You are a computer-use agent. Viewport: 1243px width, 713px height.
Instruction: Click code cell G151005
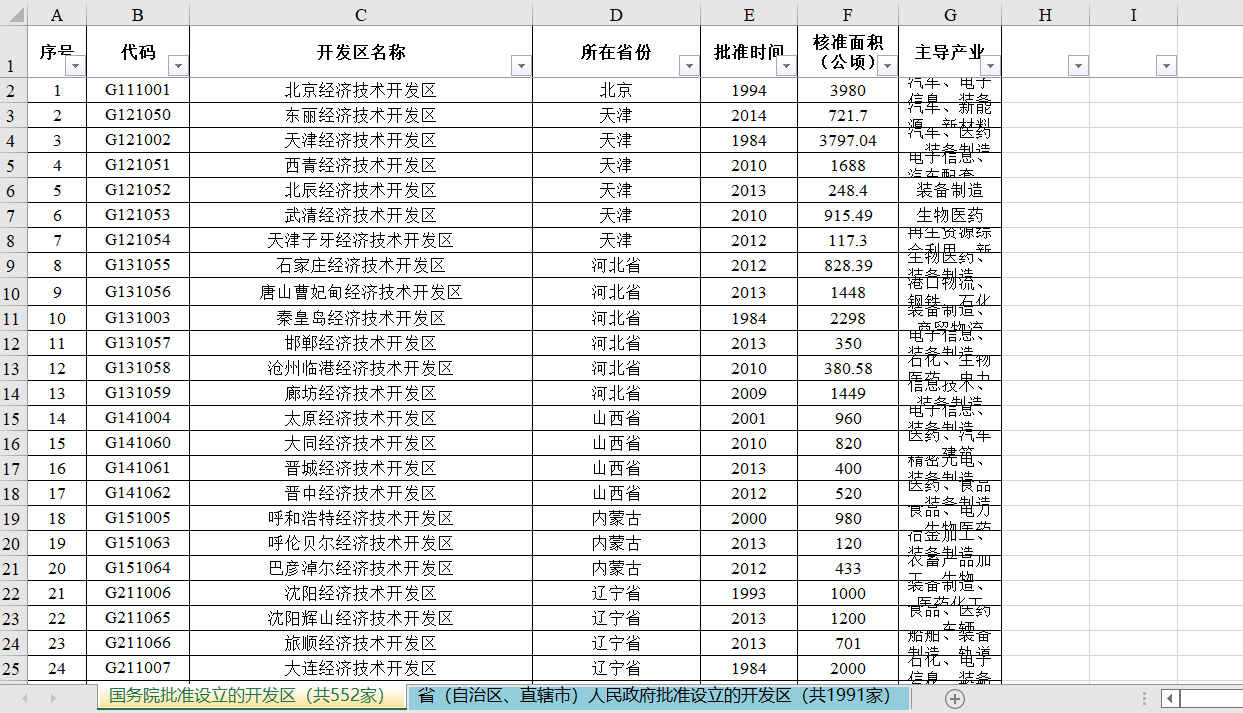(138, 518)
